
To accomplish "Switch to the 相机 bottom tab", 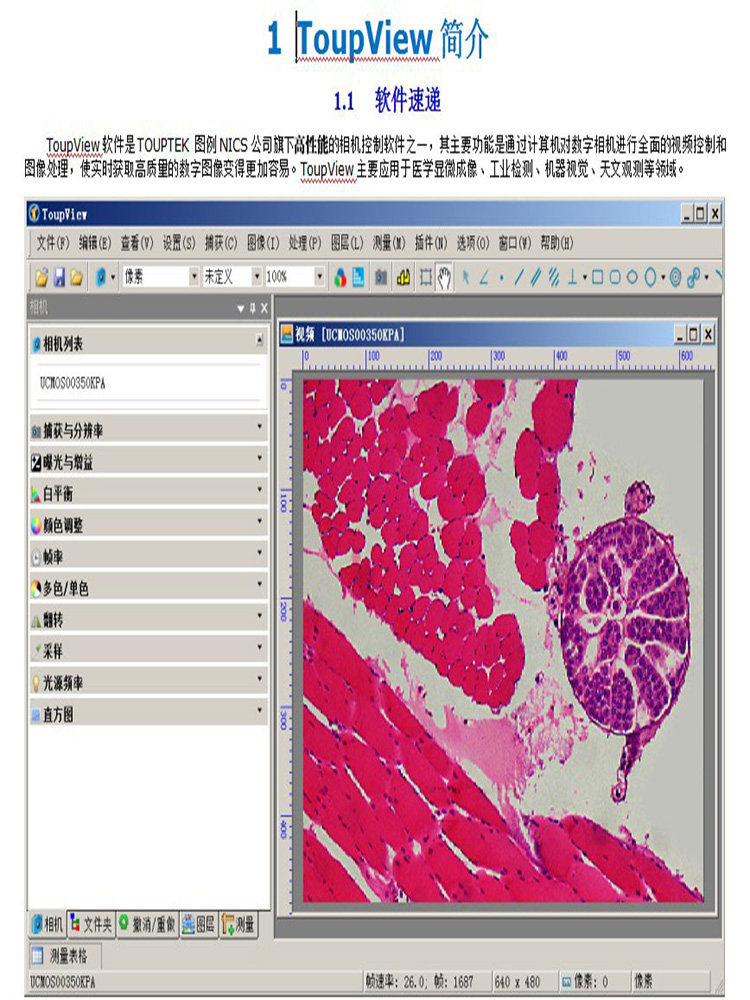I will click(48, 923).
